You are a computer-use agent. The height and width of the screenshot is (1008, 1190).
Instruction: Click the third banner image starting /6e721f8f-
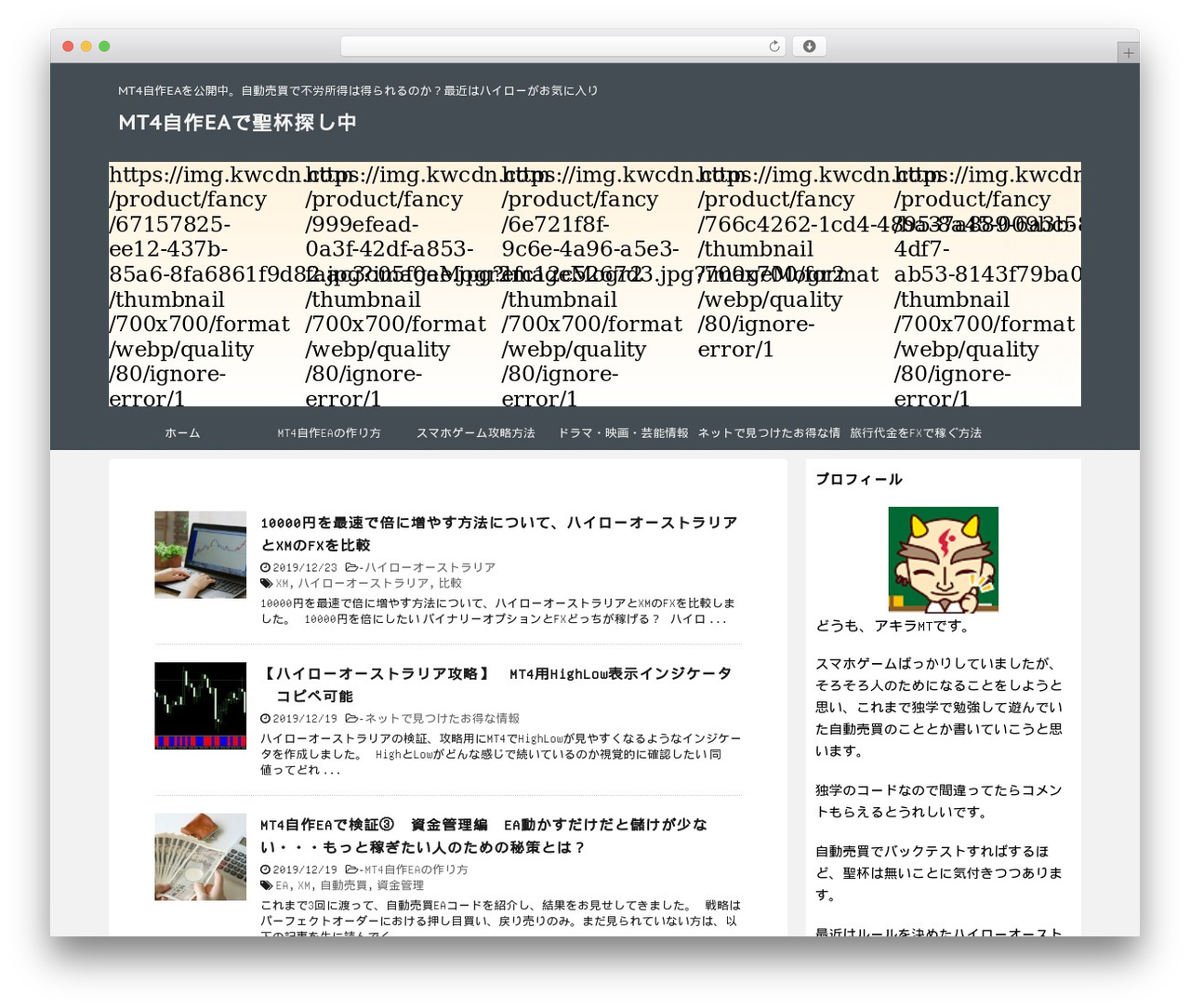click(599, 285)
